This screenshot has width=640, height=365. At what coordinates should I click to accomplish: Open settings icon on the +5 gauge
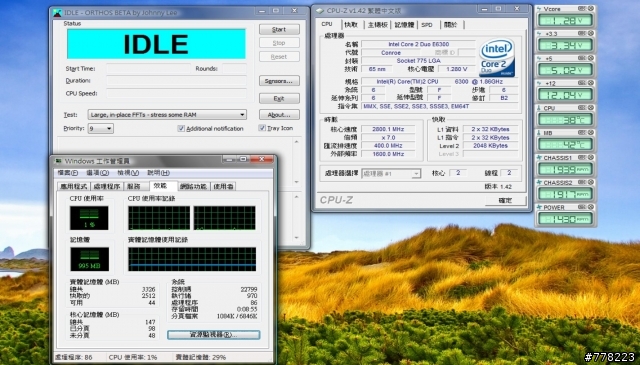pyautogui.click(x=582, y=58)
